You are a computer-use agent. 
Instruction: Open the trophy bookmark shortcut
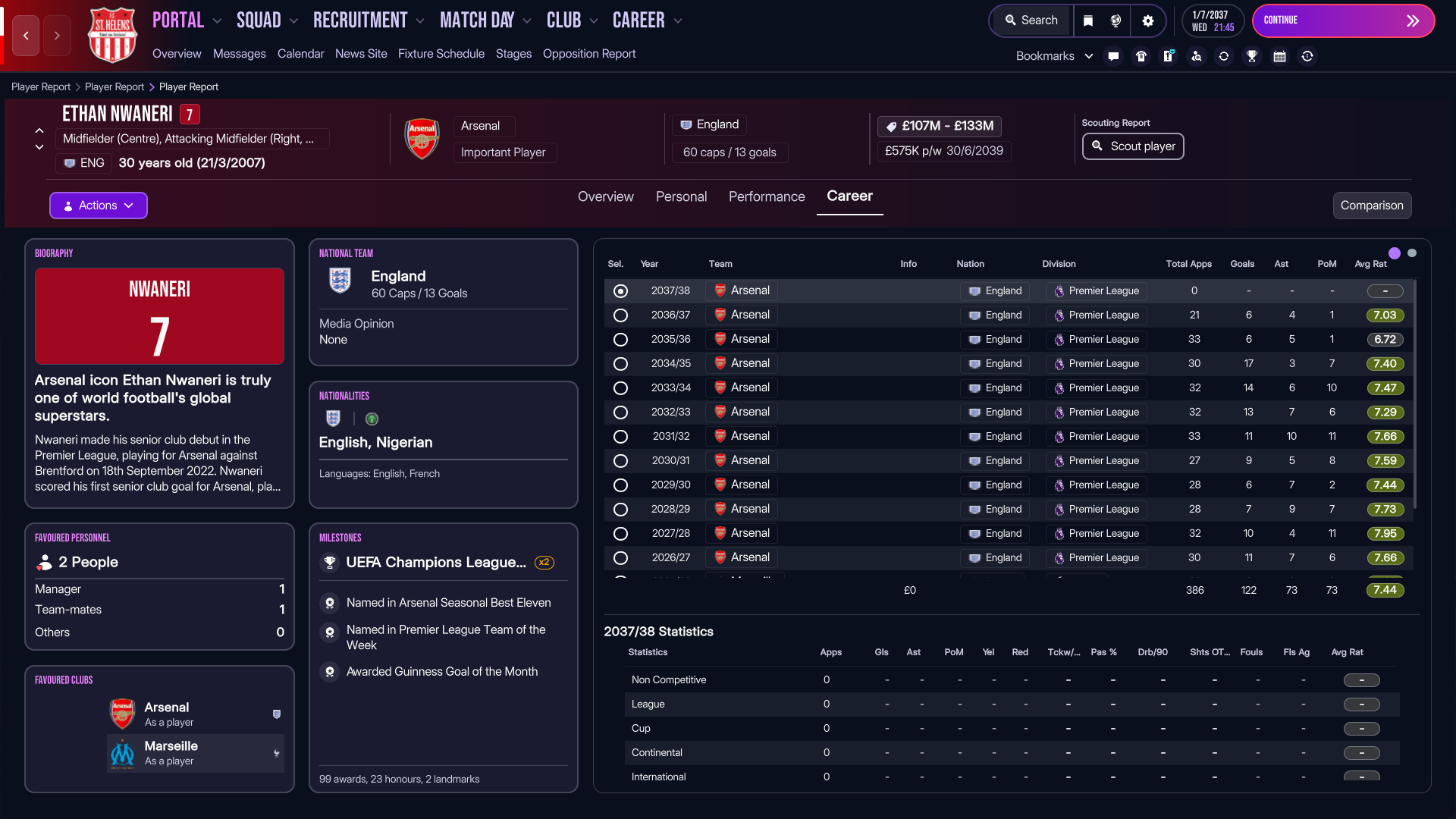pos(1252,56)
